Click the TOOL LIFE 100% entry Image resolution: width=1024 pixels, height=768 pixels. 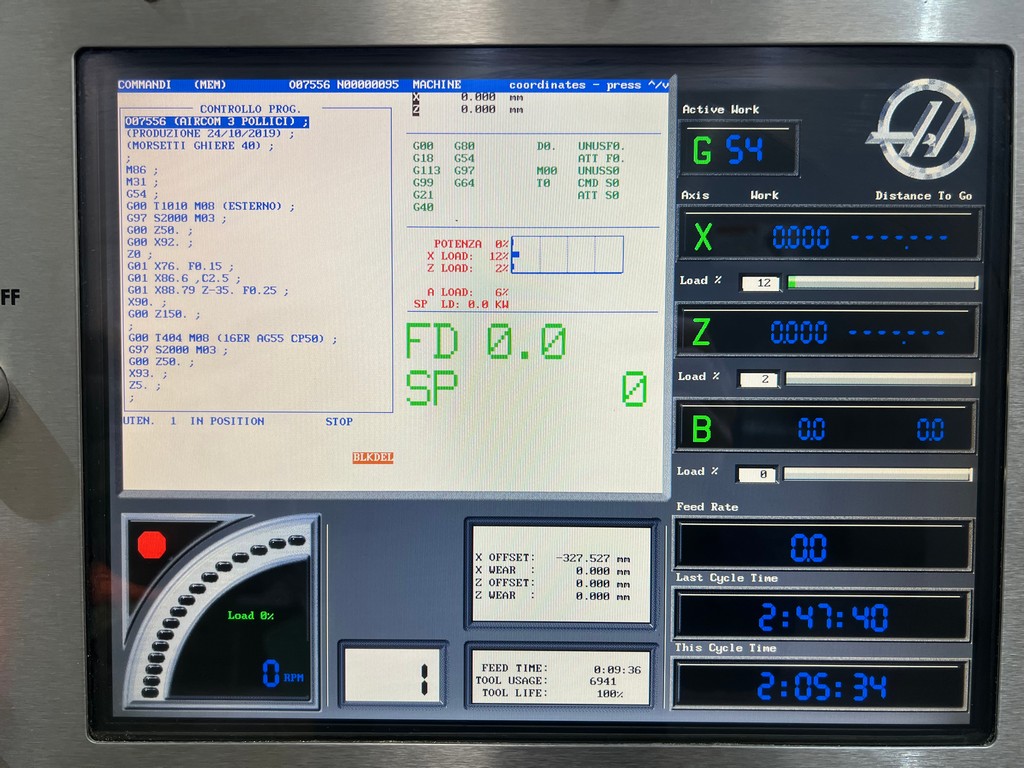pos(552,693)
